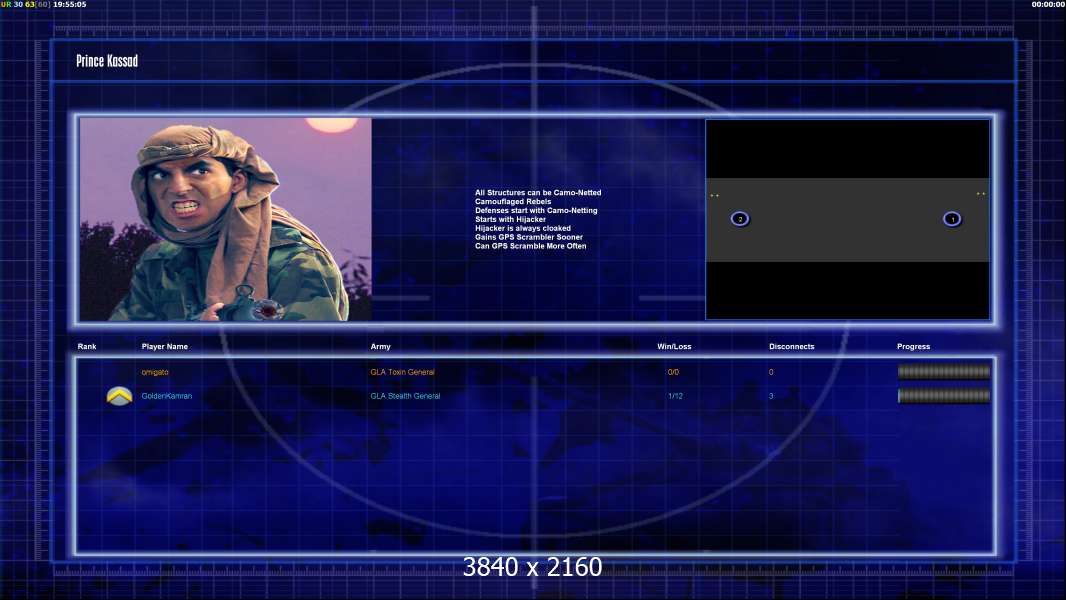Click the "Progress" column header
1066x600 pixels.
913,347
